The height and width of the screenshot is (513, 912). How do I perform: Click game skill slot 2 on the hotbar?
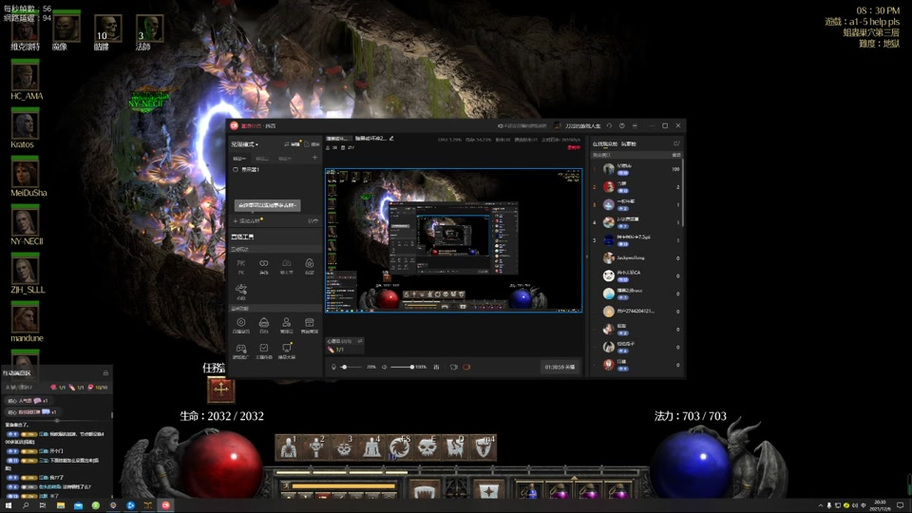click(316, 447)
